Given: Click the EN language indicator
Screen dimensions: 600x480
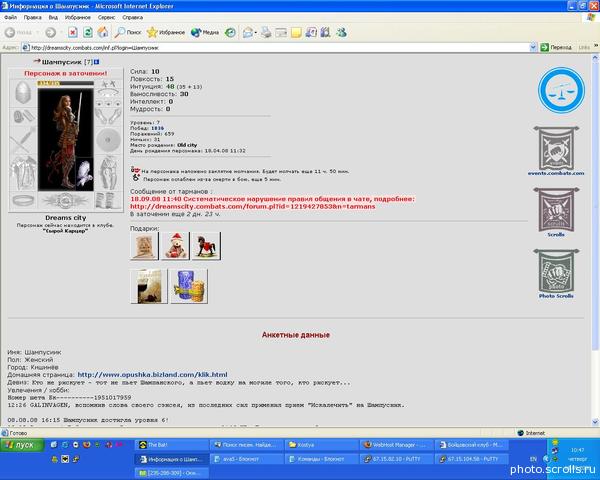Looking at the screenshot, I should click(x=533, y=459).
